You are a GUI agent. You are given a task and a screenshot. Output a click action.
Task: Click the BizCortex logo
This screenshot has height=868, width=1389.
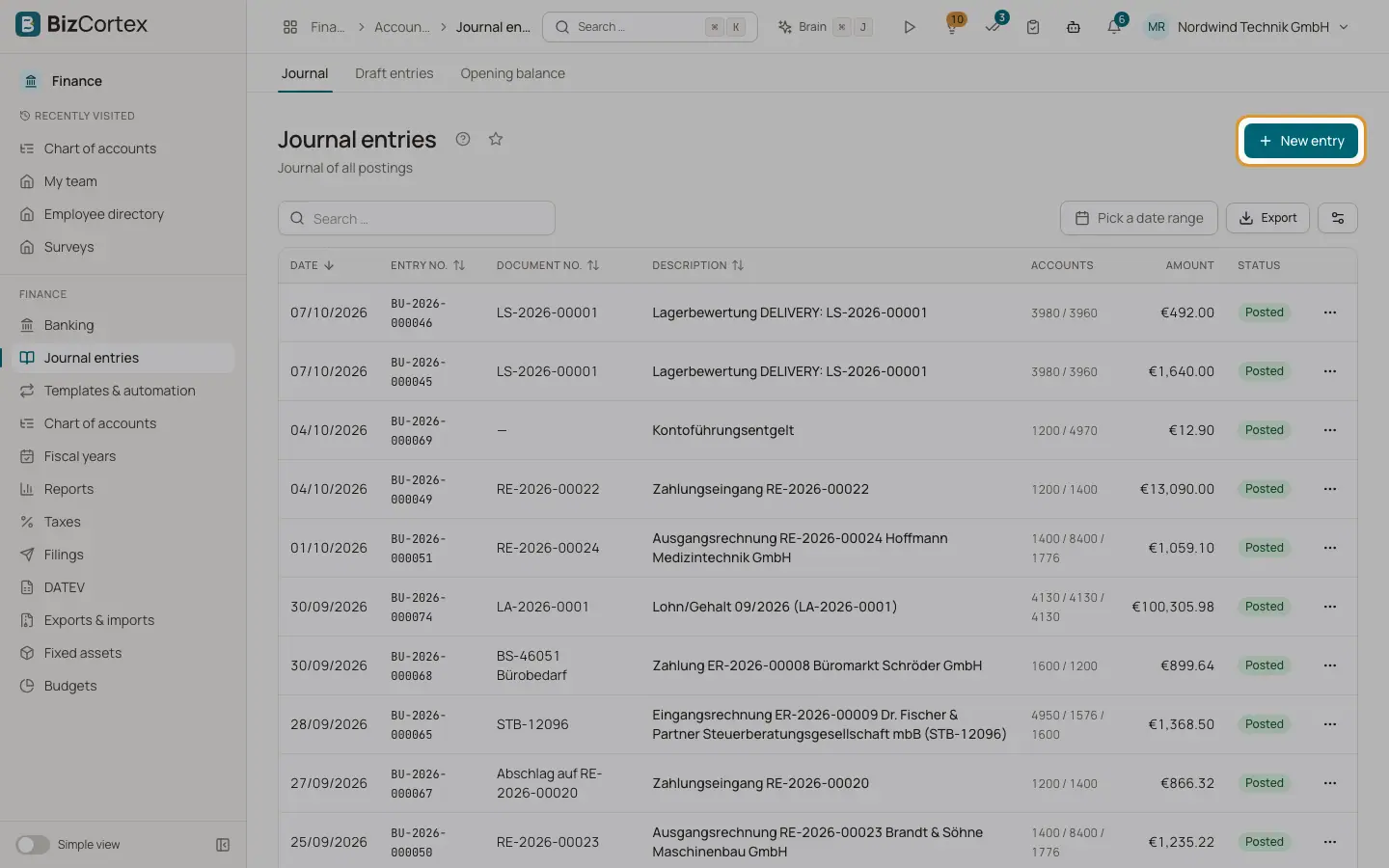[x=82, y=24]
